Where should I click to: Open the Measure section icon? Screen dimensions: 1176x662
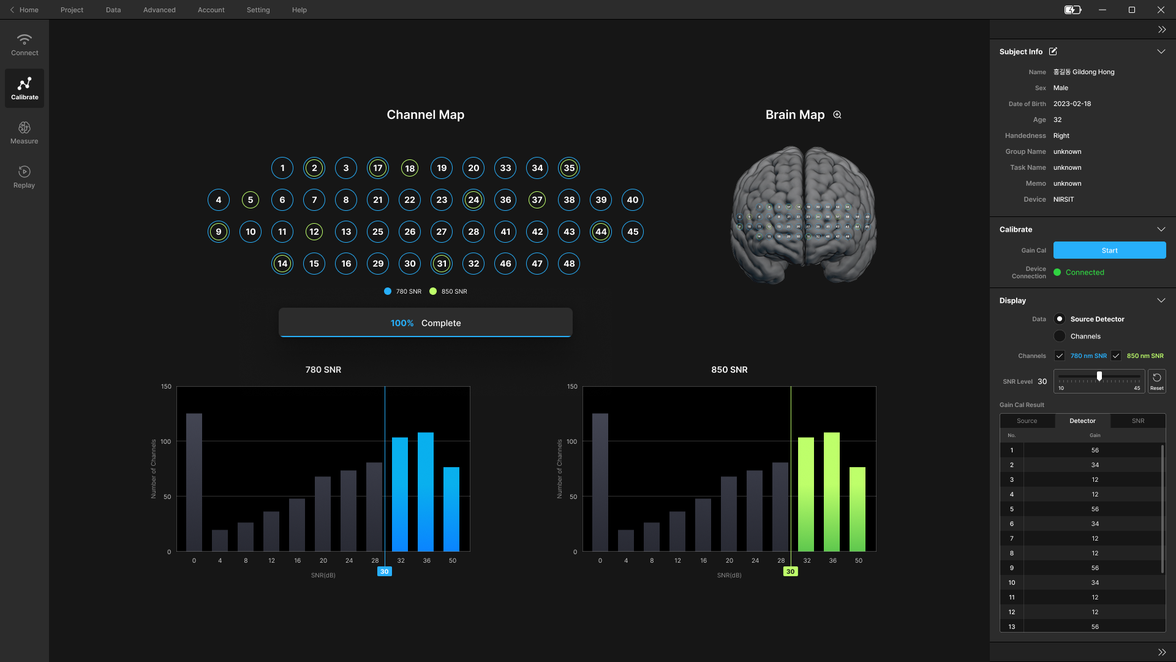click(24, 133)
